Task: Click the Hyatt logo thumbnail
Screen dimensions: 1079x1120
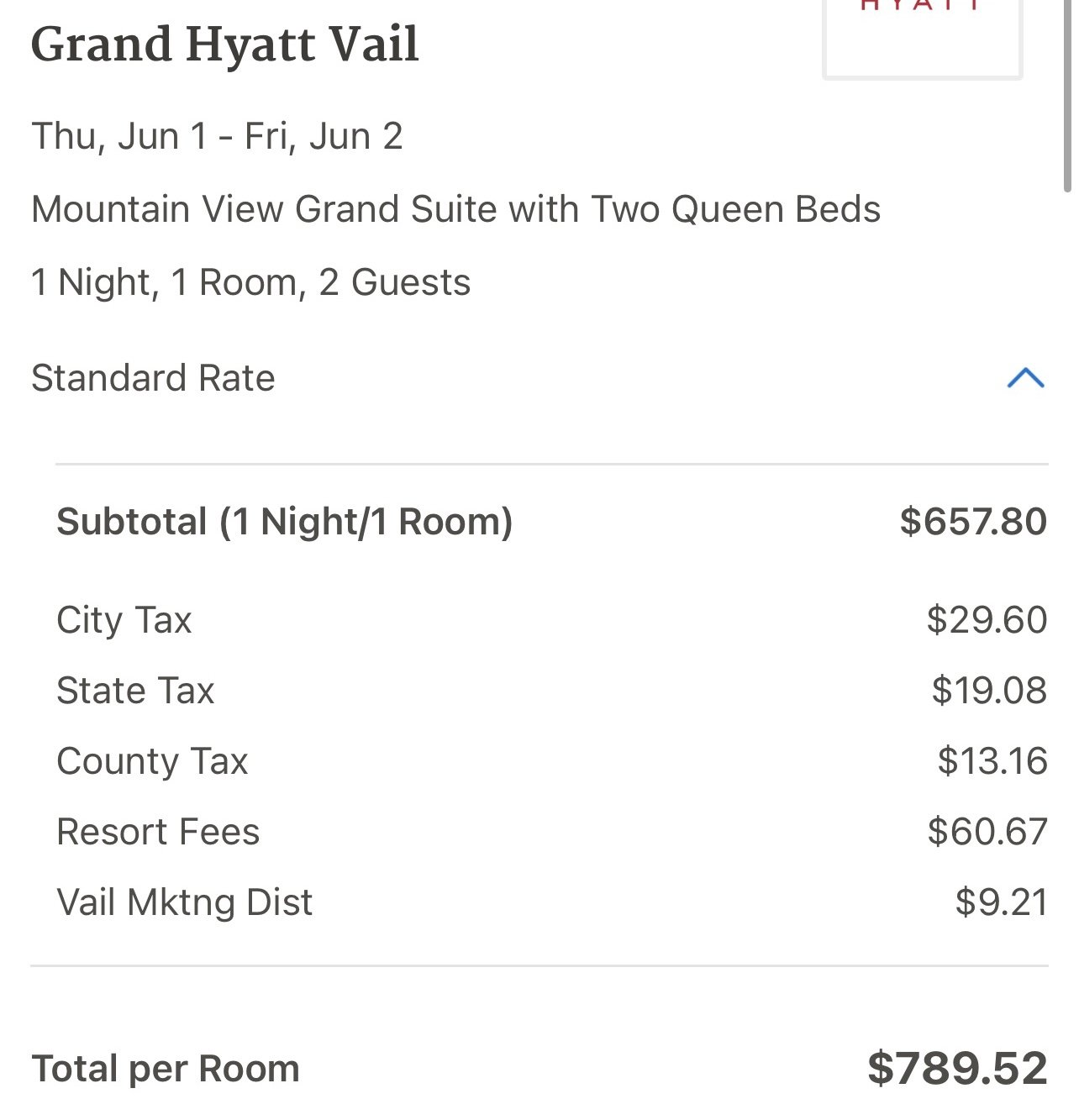Action: (x=923, y=39)
